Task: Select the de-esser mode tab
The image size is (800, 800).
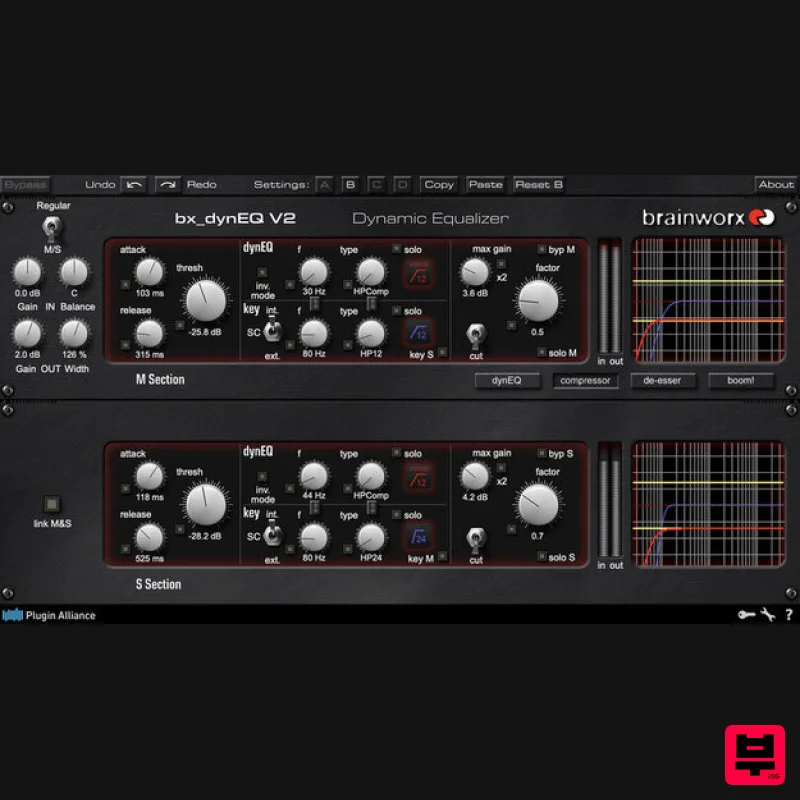Action: (663, 381)
